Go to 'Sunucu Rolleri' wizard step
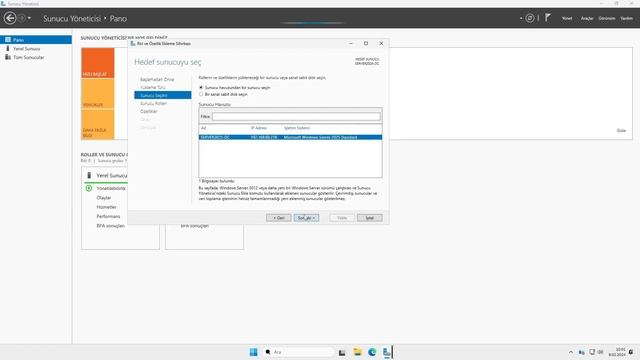This screenshot has width=640, height=360. (153, 103)
